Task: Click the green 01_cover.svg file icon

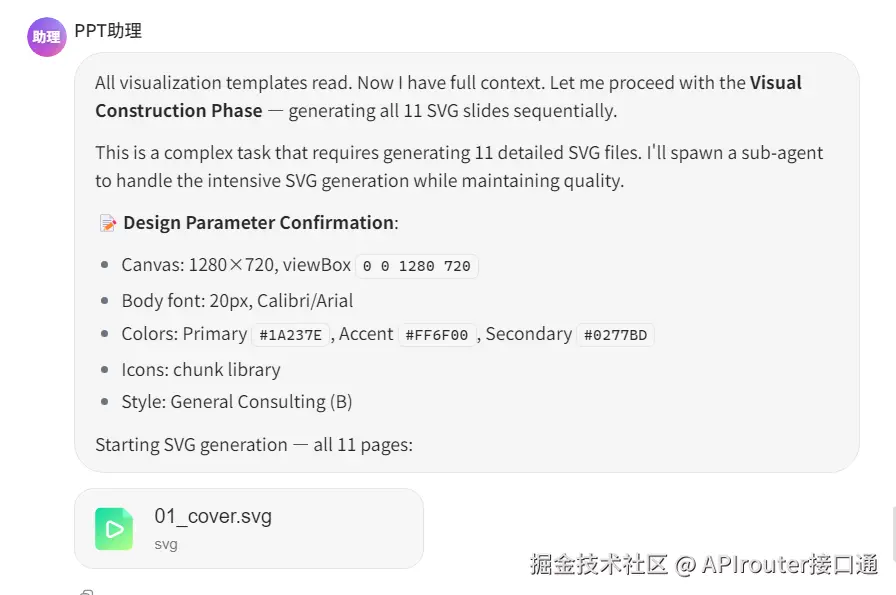Action: click(114, 529)
